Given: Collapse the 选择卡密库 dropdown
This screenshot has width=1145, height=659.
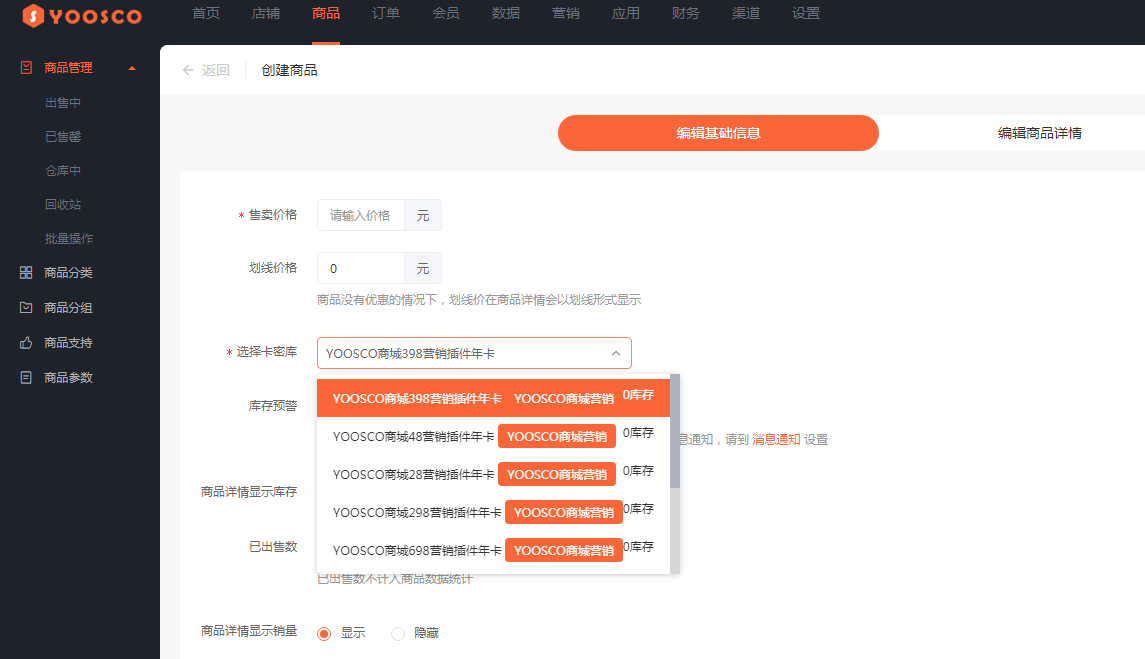Looking at the screenshot, I should click(x=616, y=354).
